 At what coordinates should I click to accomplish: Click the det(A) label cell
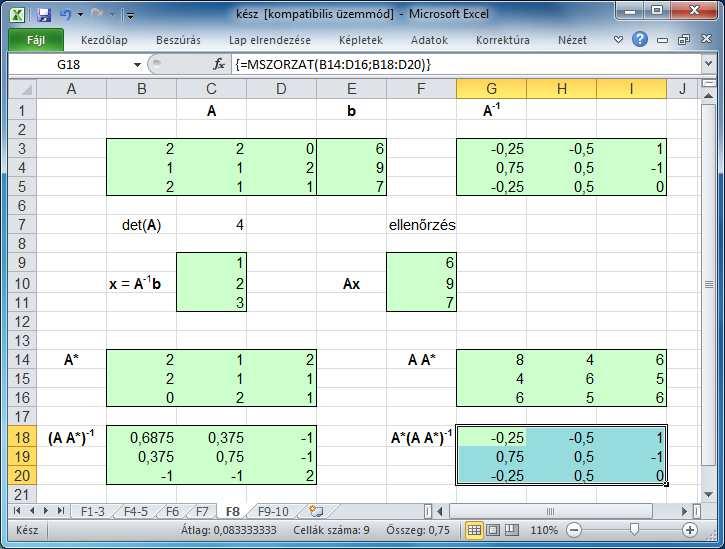141,225
